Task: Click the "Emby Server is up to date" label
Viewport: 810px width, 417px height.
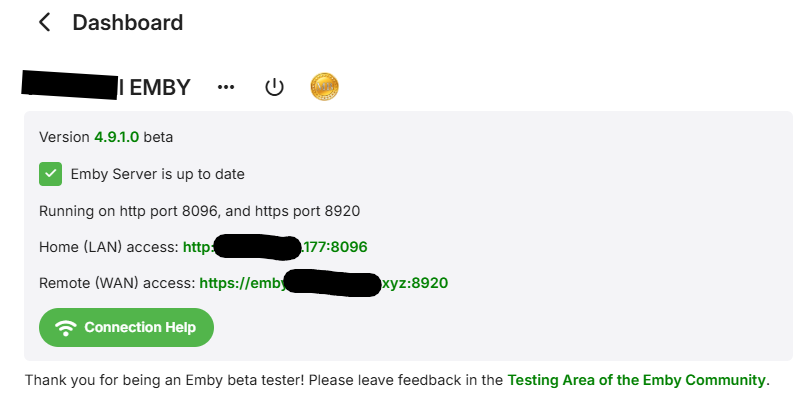Action: pos(157,174)
